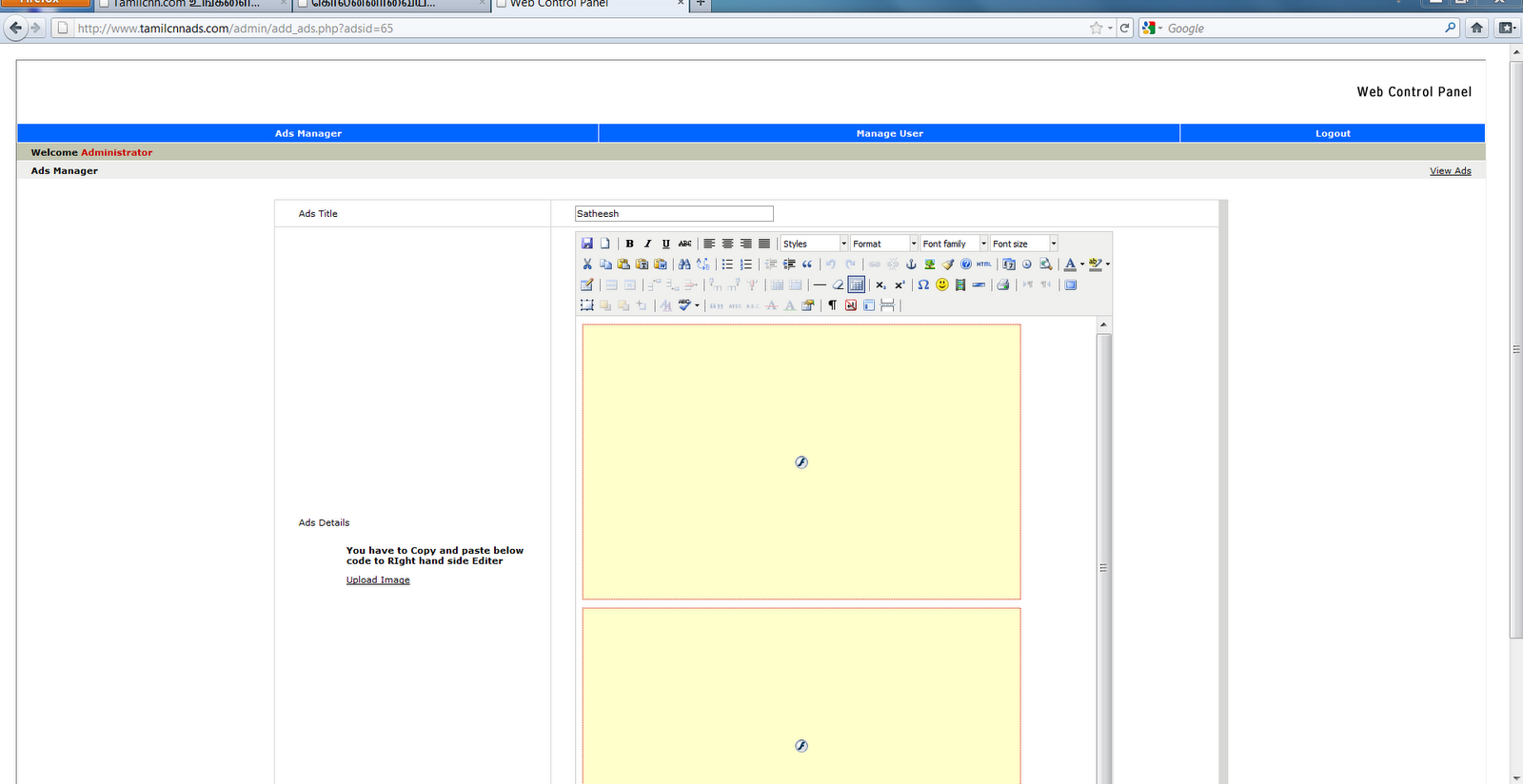Open the Manage User menu
Screen dimensions: 1523x784
(889, 133)
